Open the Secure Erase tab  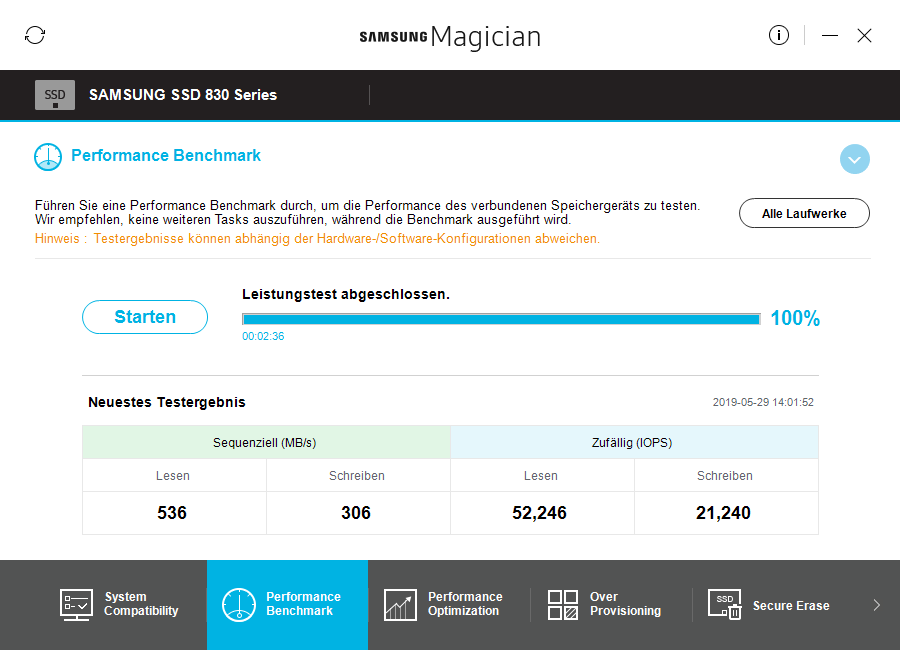click(773, 605)
